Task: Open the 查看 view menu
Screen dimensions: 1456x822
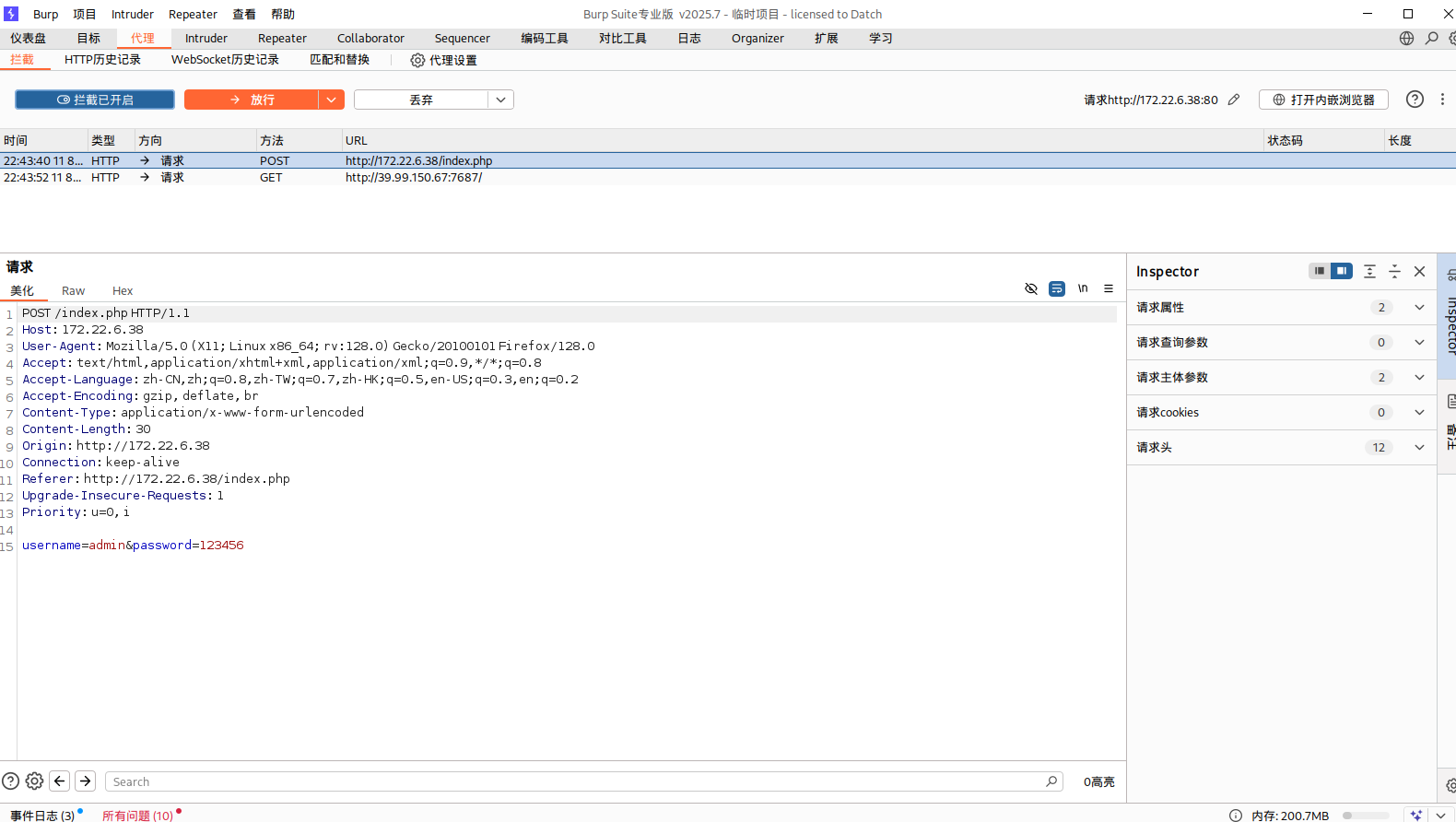Action: (x=244, y=14)
